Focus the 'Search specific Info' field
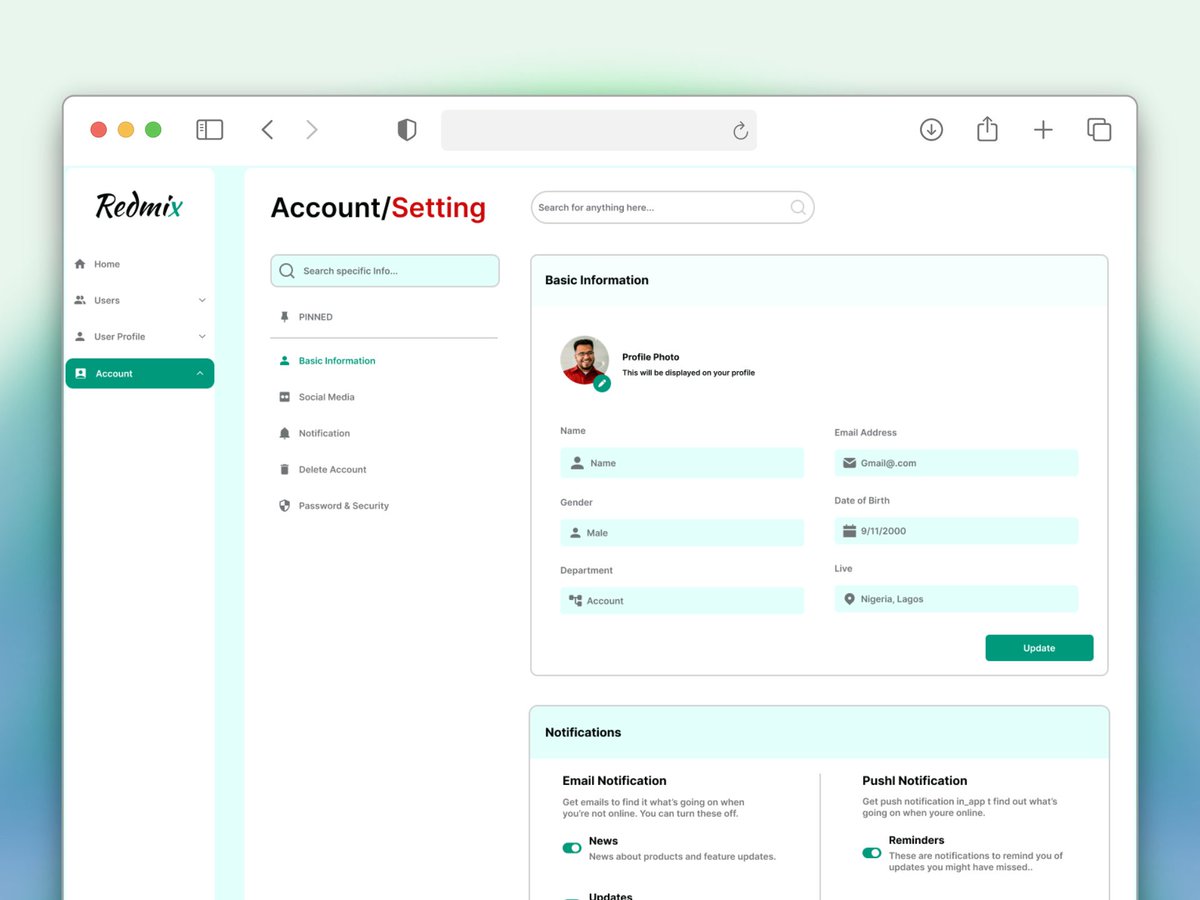The image size is (1200, 900). click(385, 271)
